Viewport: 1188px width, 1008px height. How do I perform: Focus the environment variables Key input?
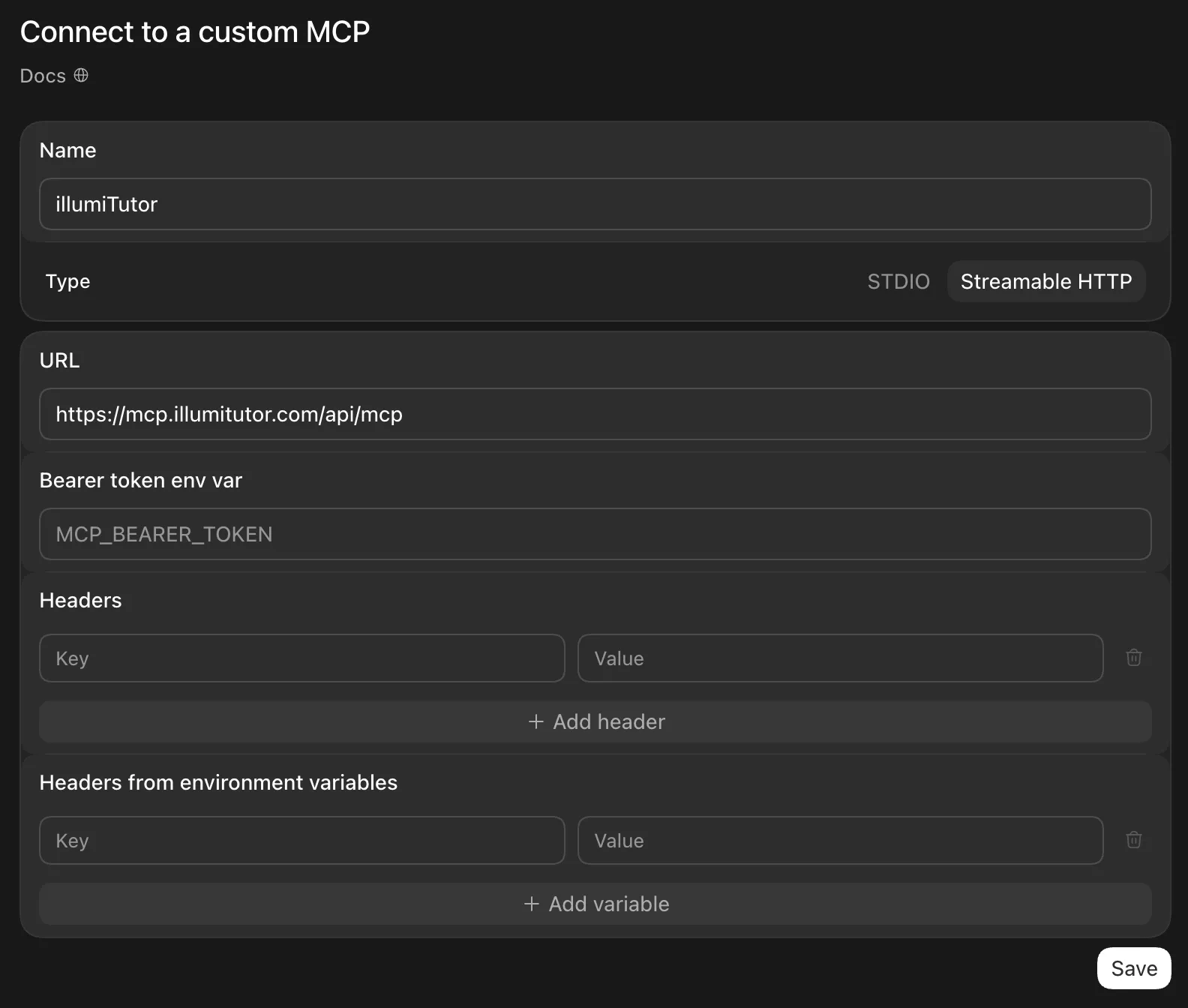click(x=302, y=841)
